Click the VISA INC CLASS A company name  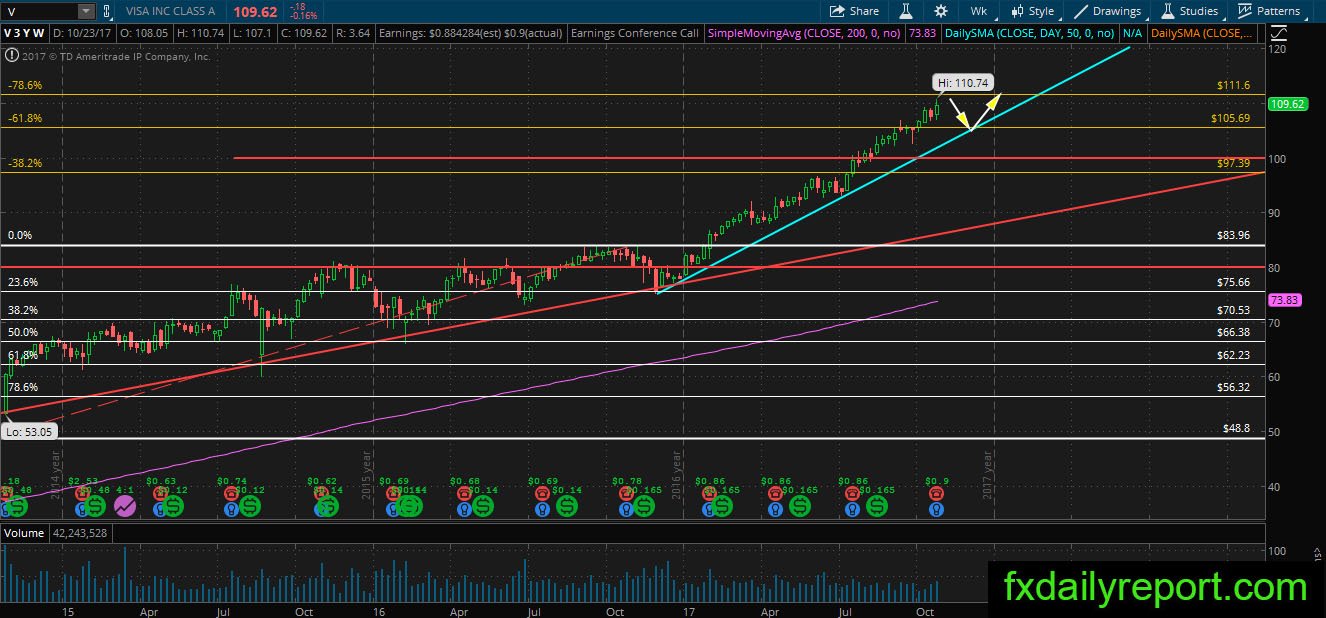click(x=172, y=11)
